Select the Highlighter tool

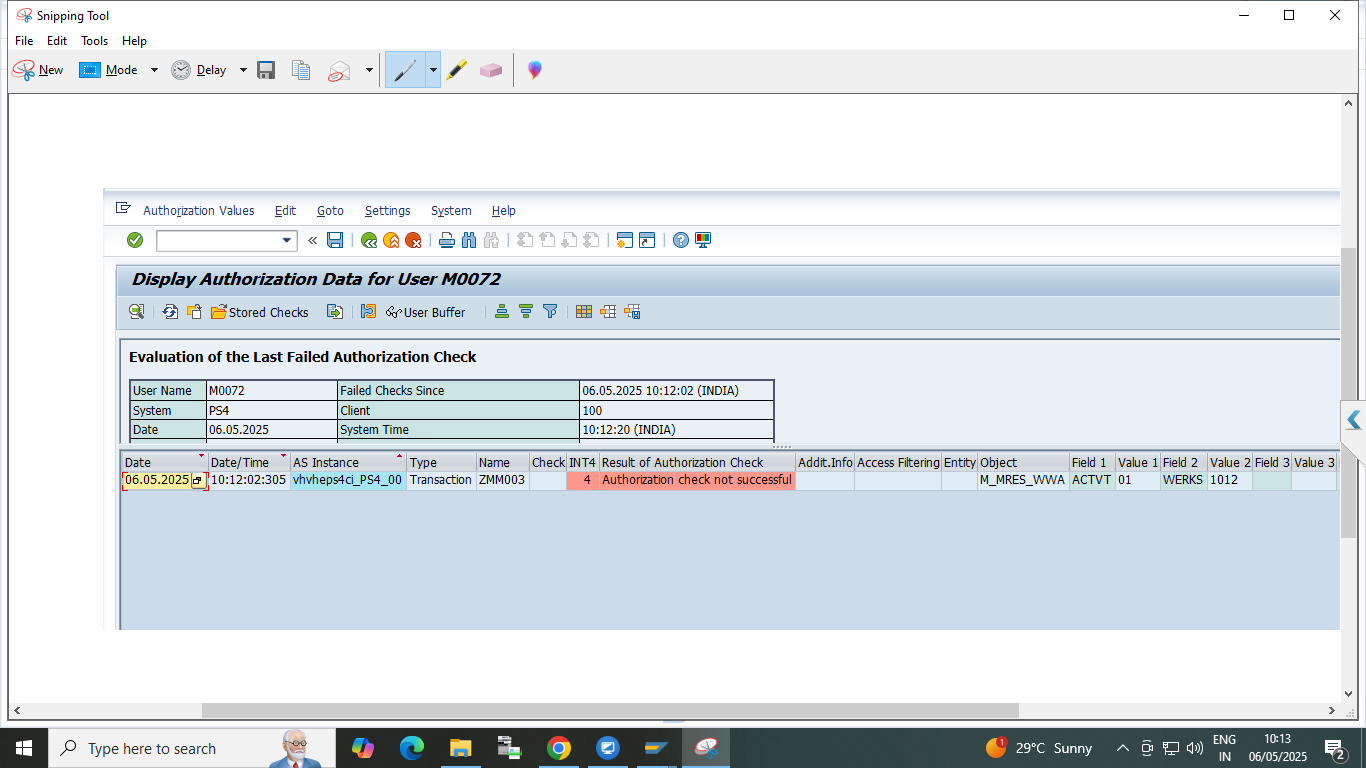coord(457,70)
